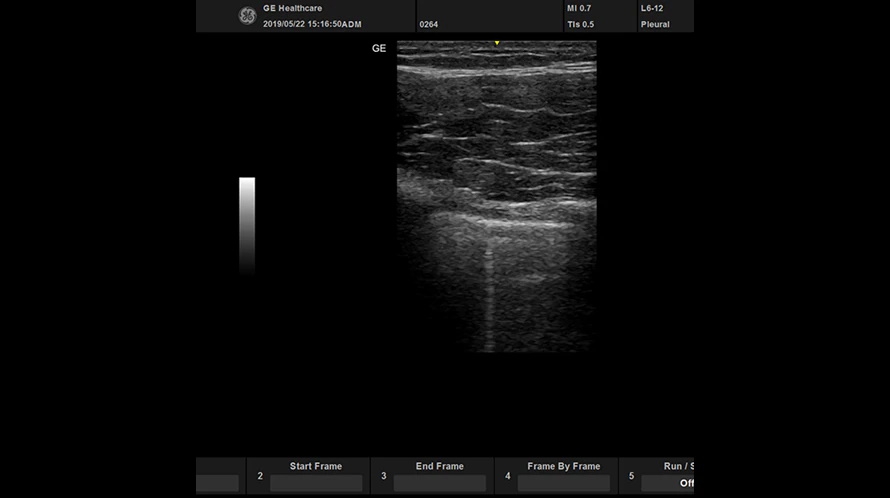Viewport: 890px width, 498px height.
Task: Click the date and time stamp
Action: 312,24
